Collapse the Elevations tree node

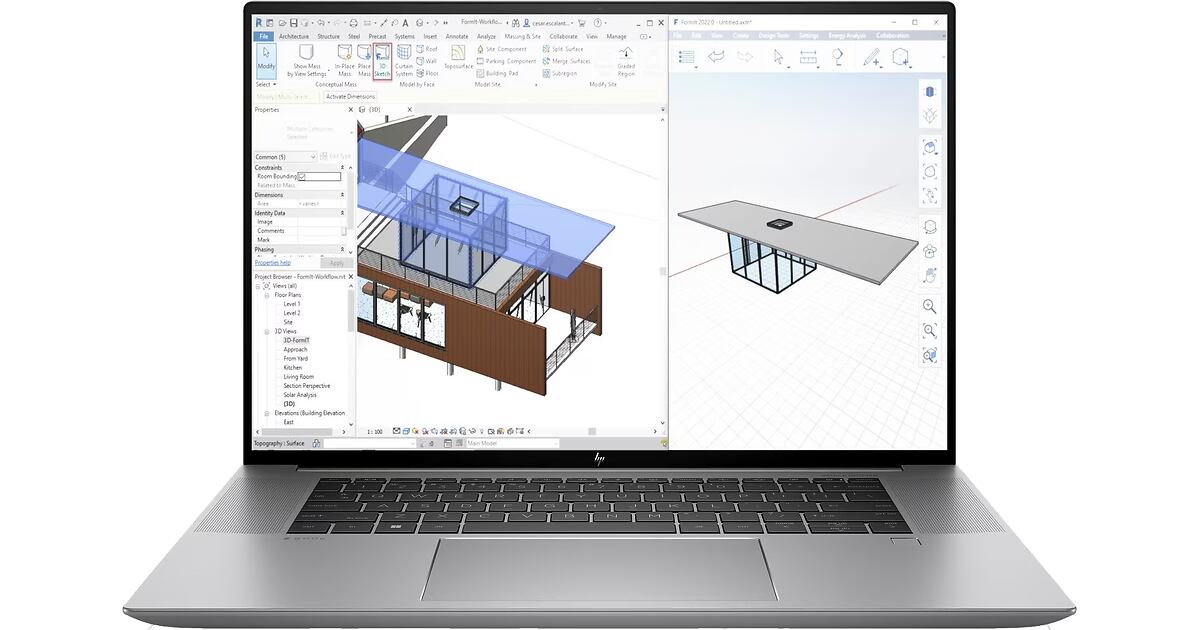point(267,413)
